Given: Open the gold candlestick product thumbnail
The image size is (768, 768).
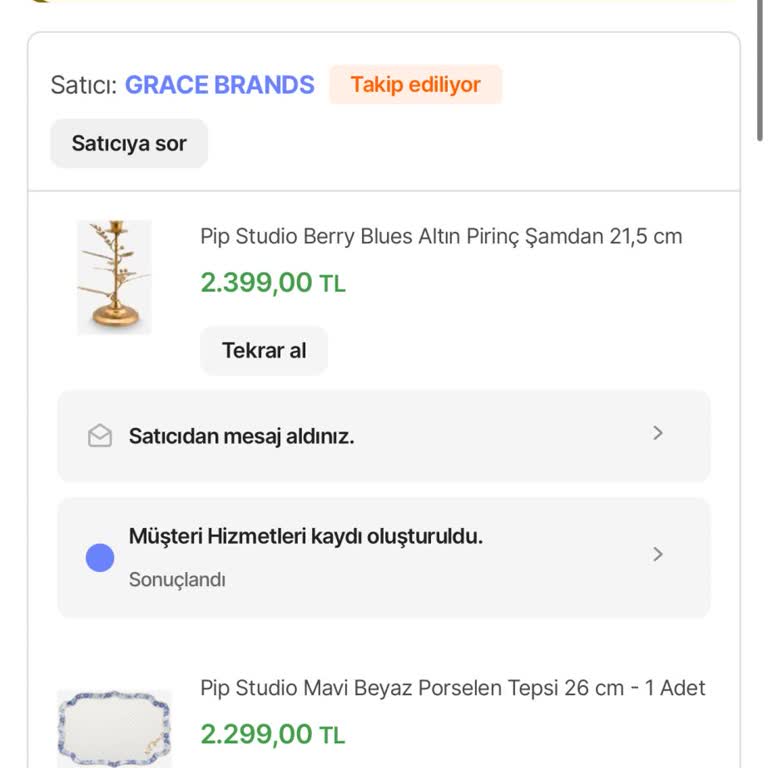Looking at the screenshot, I should (x=114, y=277).
